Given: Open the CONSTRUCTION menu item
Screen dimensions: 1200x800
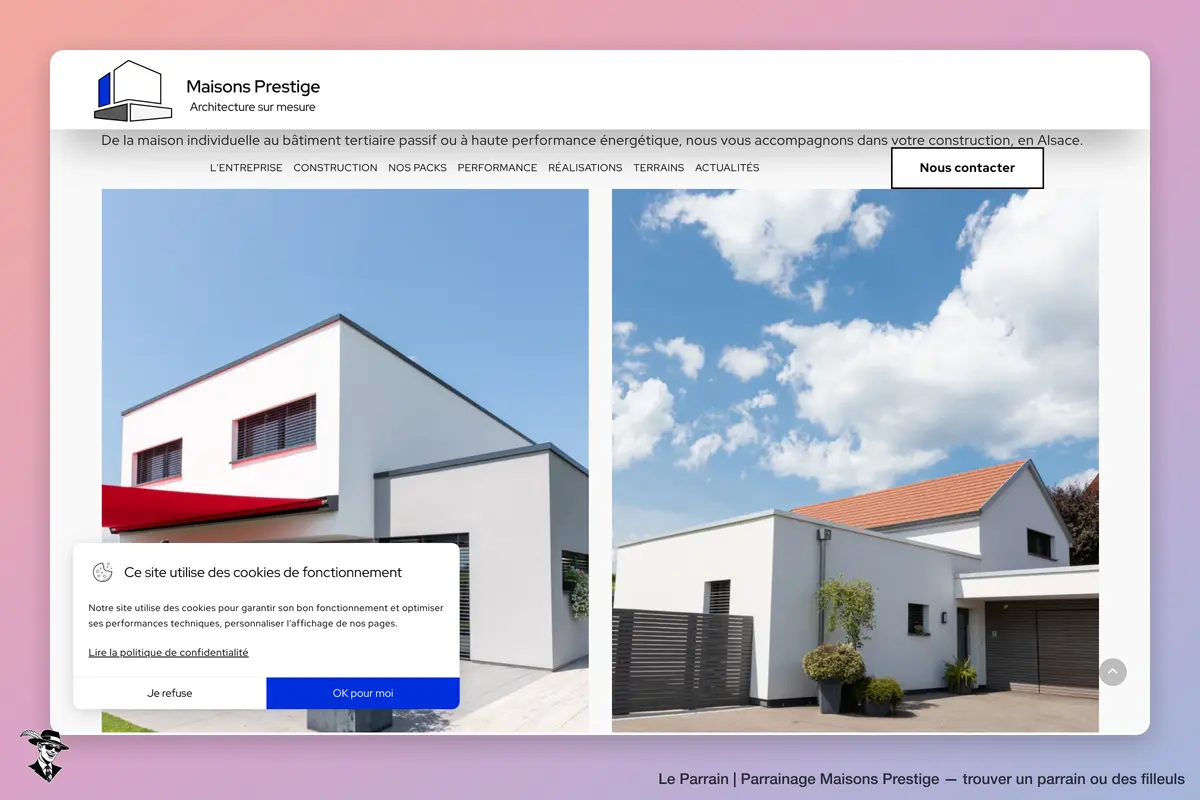Looking at the screenshot, I should tap(335, 168).
